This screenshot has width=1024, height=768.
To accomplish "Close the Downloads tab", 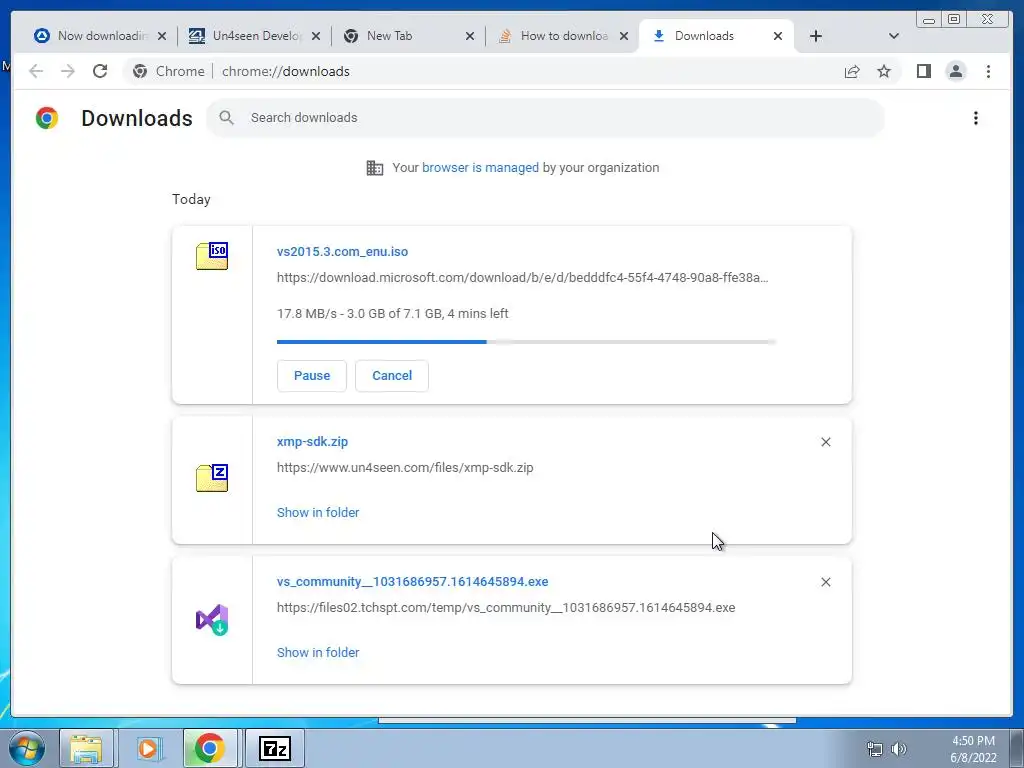I will coord(778,36).
